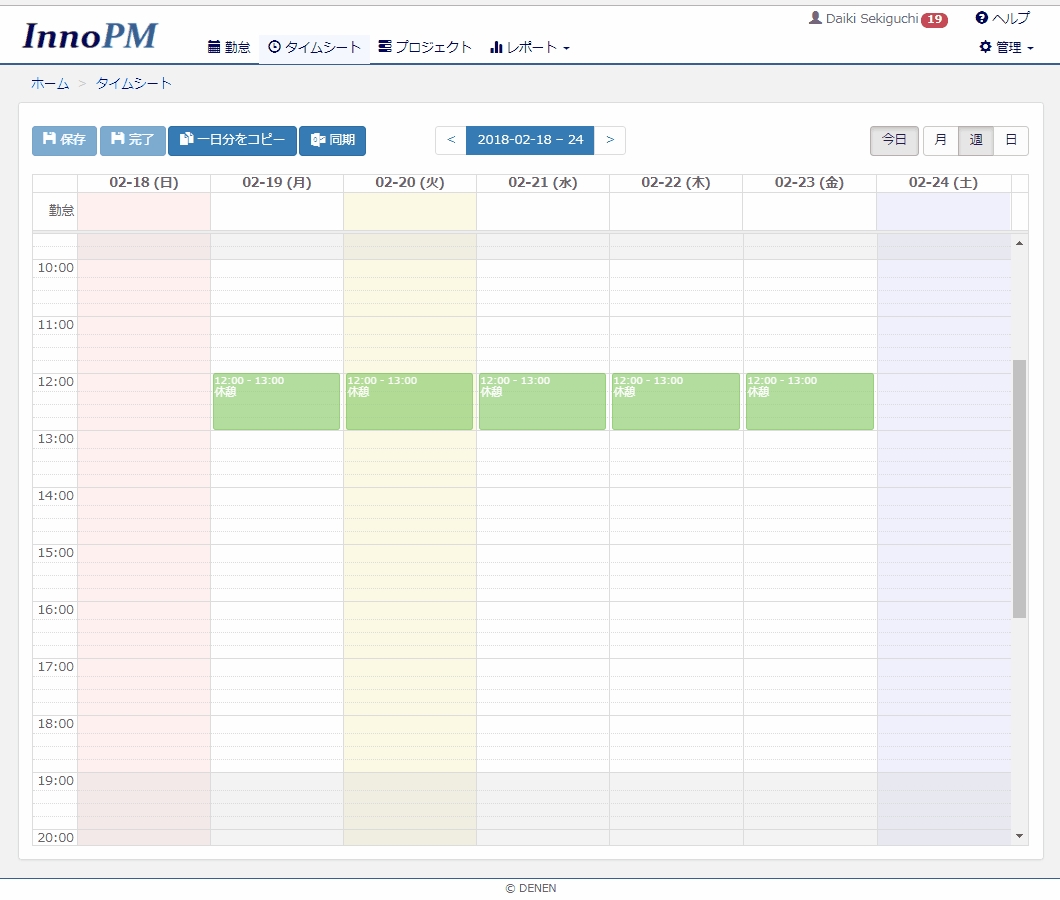Open the タイムシート tab

click(x=314, y=47)
